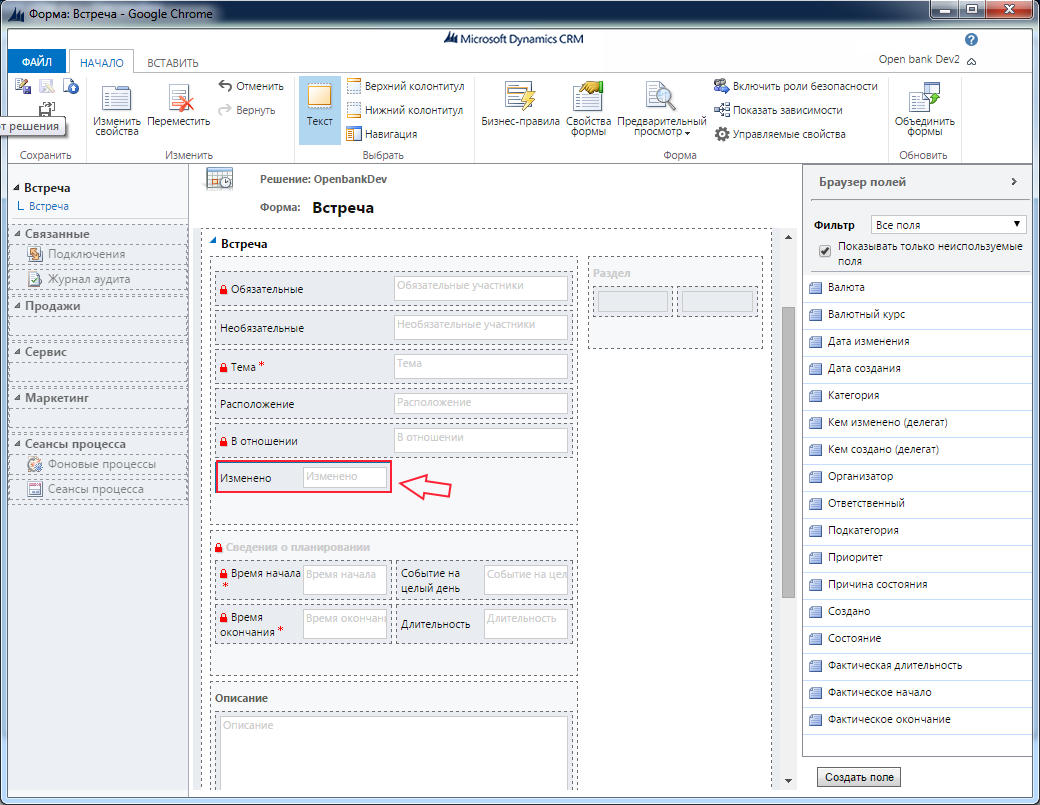Open the Все поля filter dropdown
The height and width of the screenshot is (805, 1040).
pos(948,224)
